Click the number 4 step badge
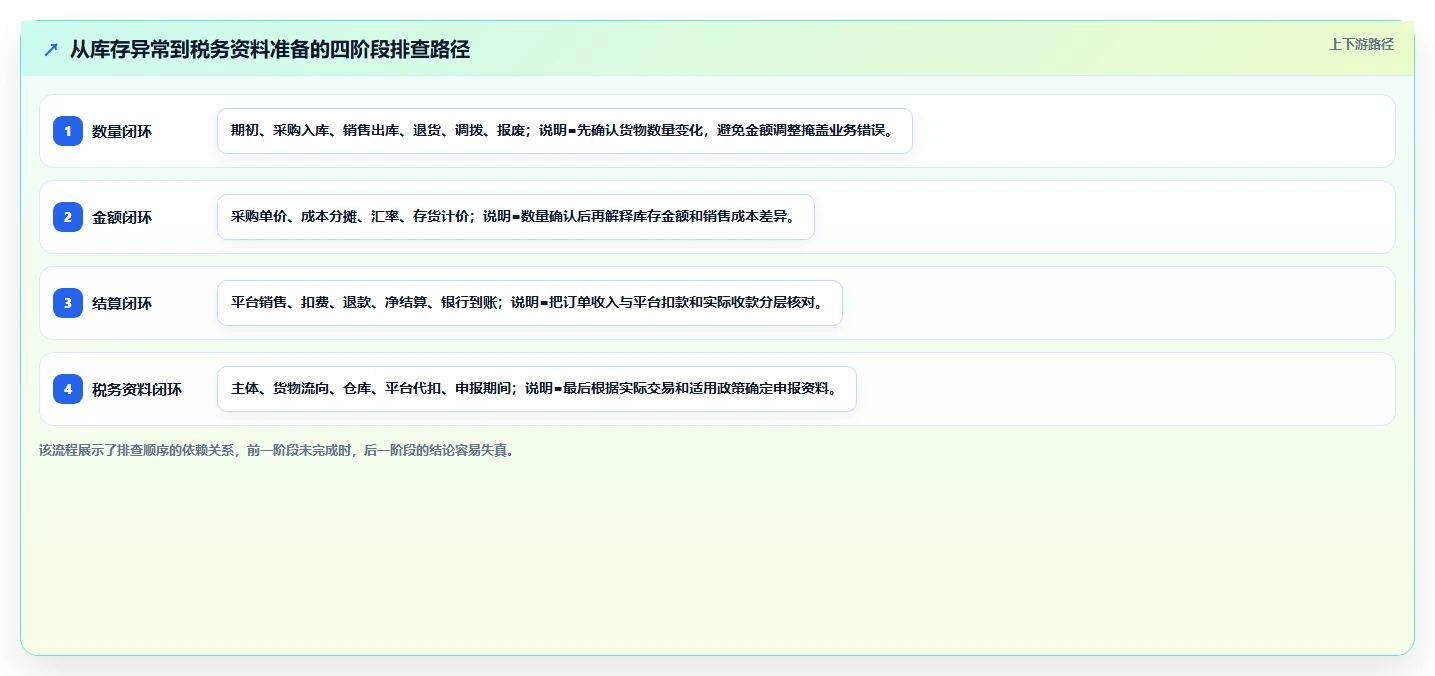This screenshot has height=676, width=1435. pos(68,389)
